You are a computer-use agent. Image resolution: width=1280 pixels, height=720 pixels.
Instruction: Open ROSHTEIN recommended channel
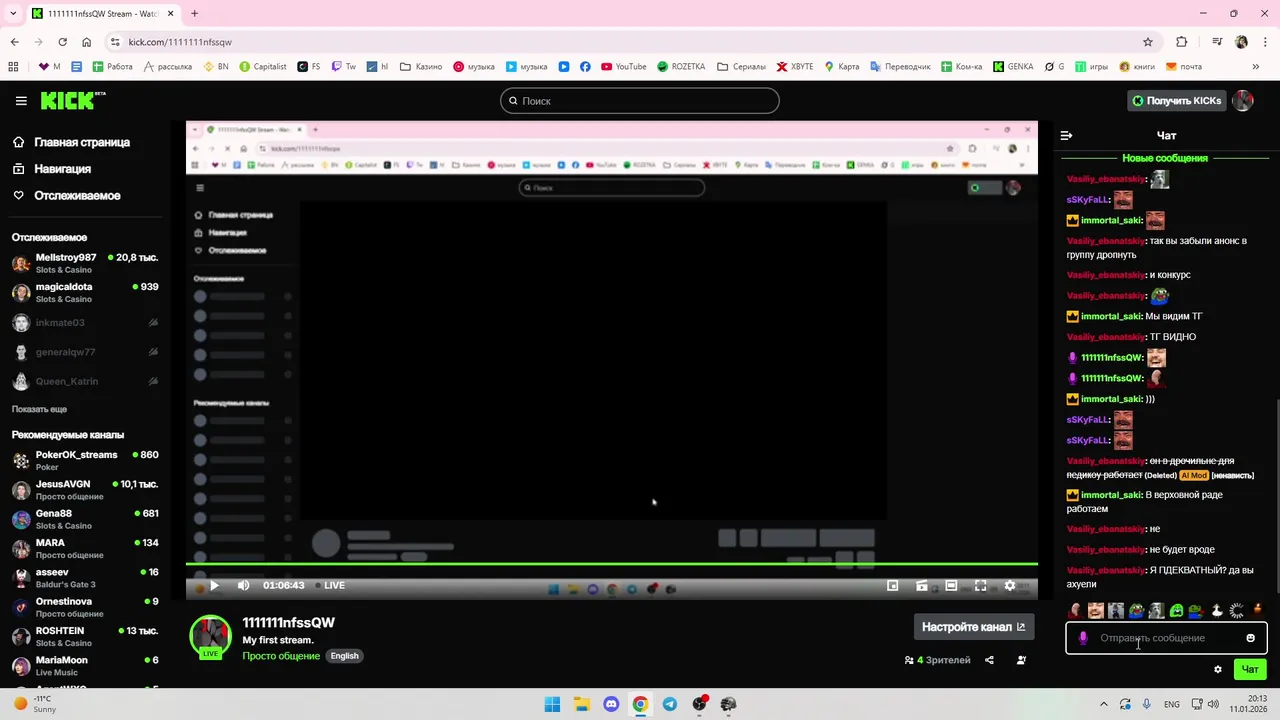pyautogui.click(x=84, y=637)
